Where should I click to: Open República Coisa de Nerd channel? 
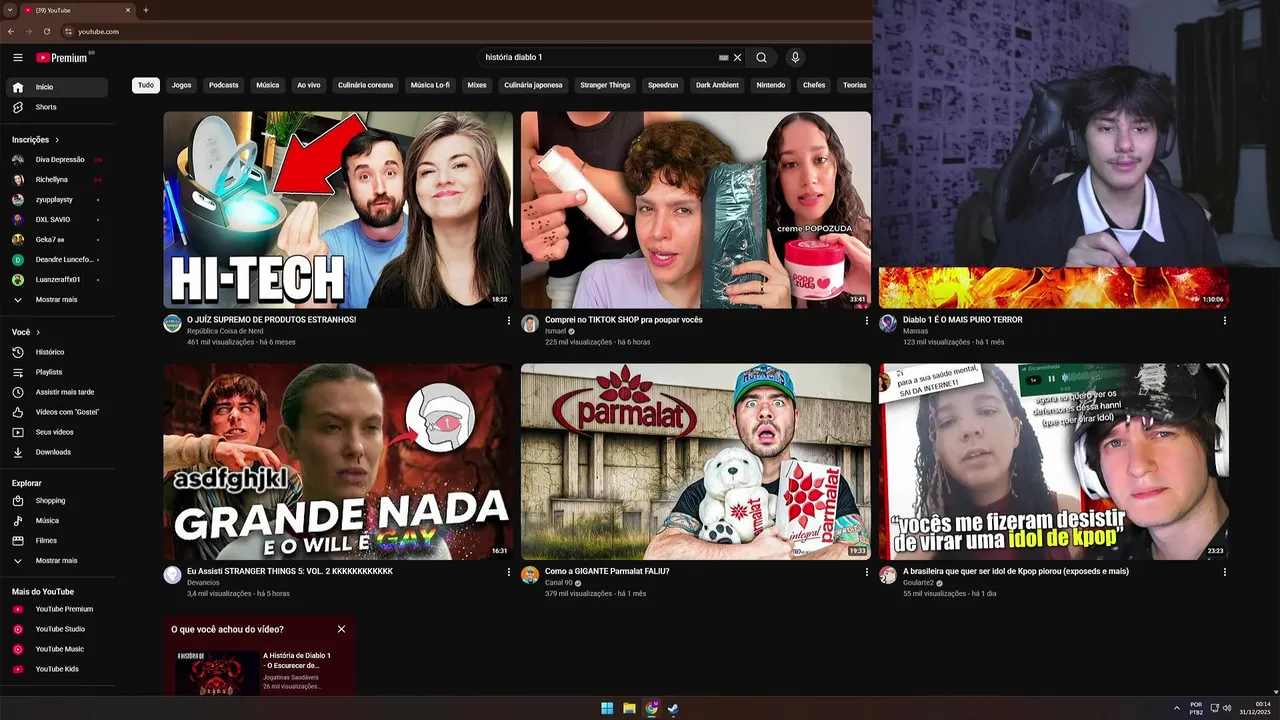tap(225, 330)
